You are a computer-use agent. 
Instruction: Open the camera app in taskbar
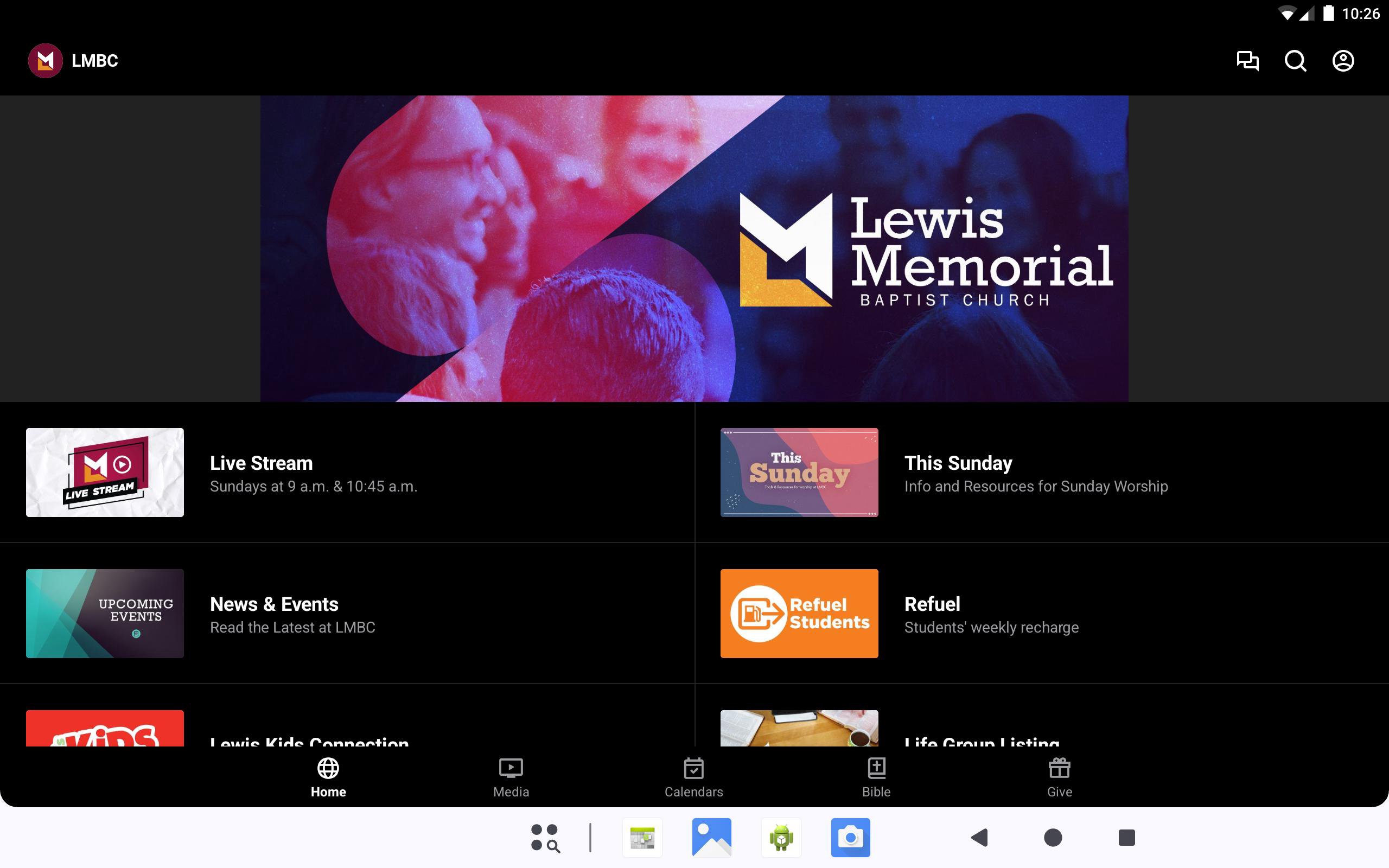[x=850, y=838]
